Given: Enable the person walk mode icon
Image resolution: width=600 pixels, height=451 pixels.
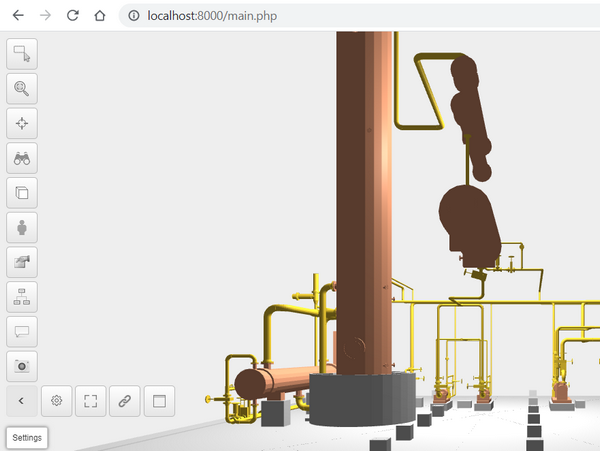Looking at the screenshot, I should 21,228.
